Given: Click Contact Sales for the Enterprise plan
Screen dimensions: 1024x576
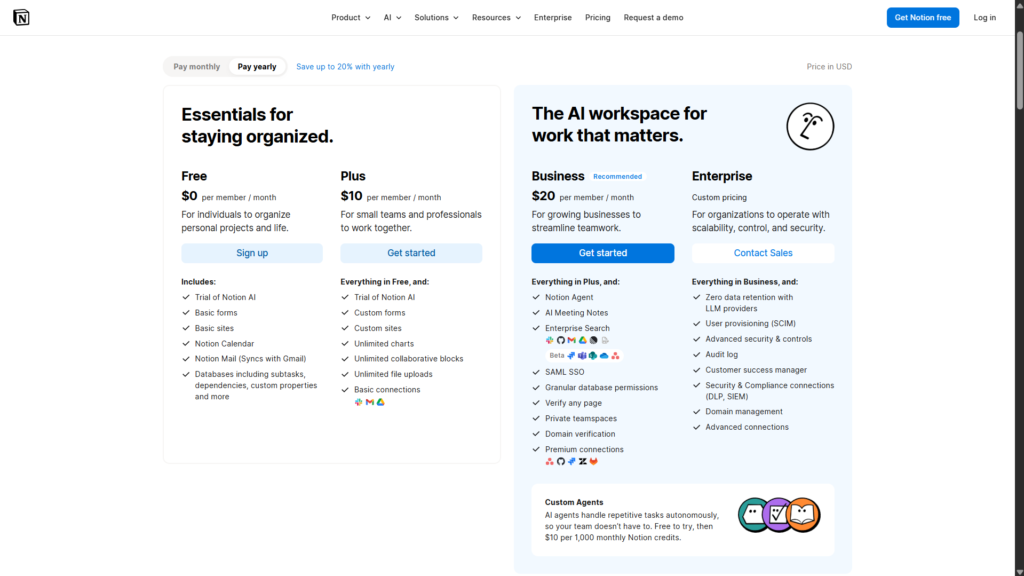Looking at the screenshot, I should click(x=763, y=253).
